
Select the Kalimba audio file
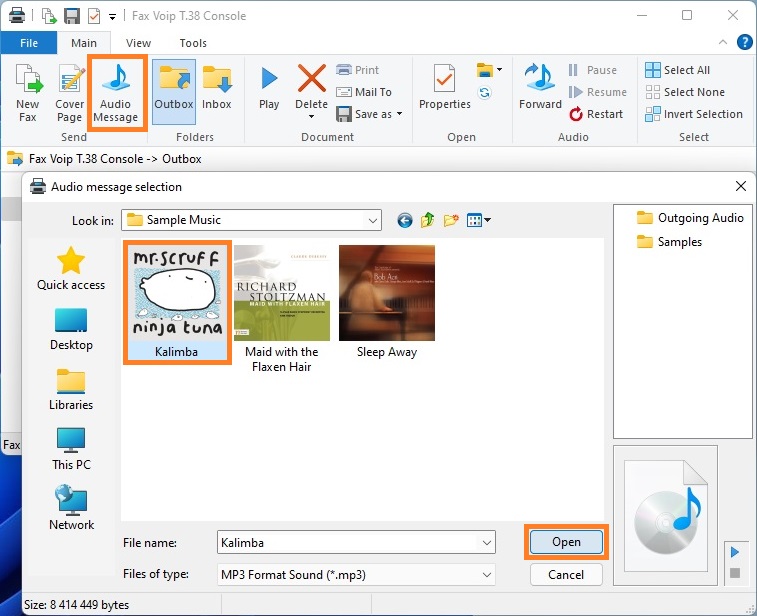[177, 302]
